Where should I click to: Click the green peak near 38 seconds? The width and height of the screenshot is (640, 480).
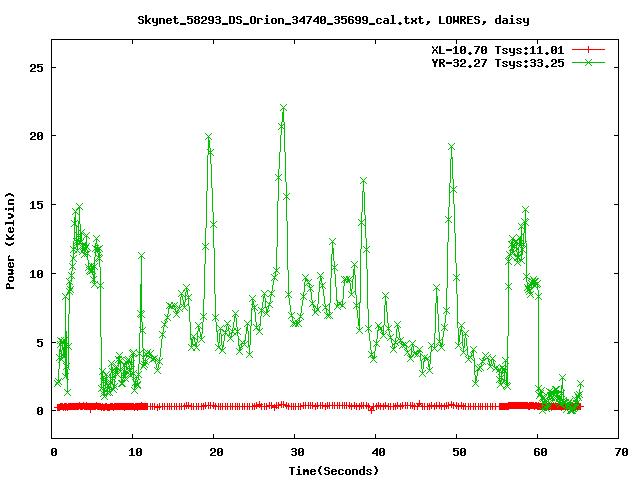(363, 180)
